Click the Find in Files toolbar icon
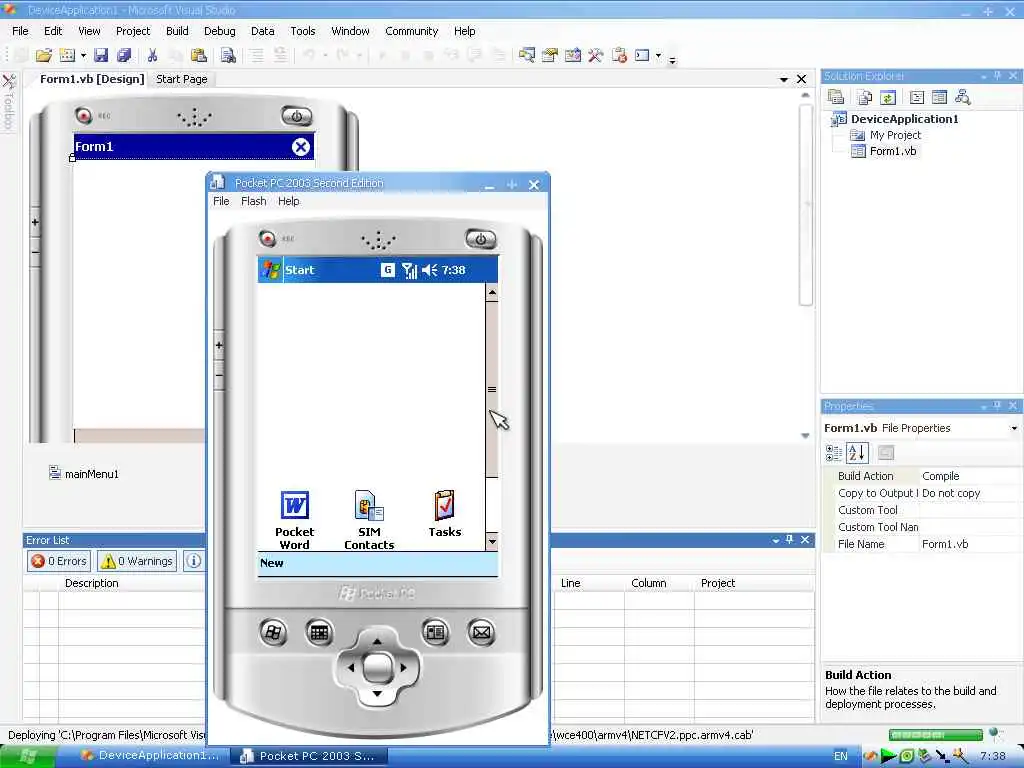 click(x=228, y=56)
